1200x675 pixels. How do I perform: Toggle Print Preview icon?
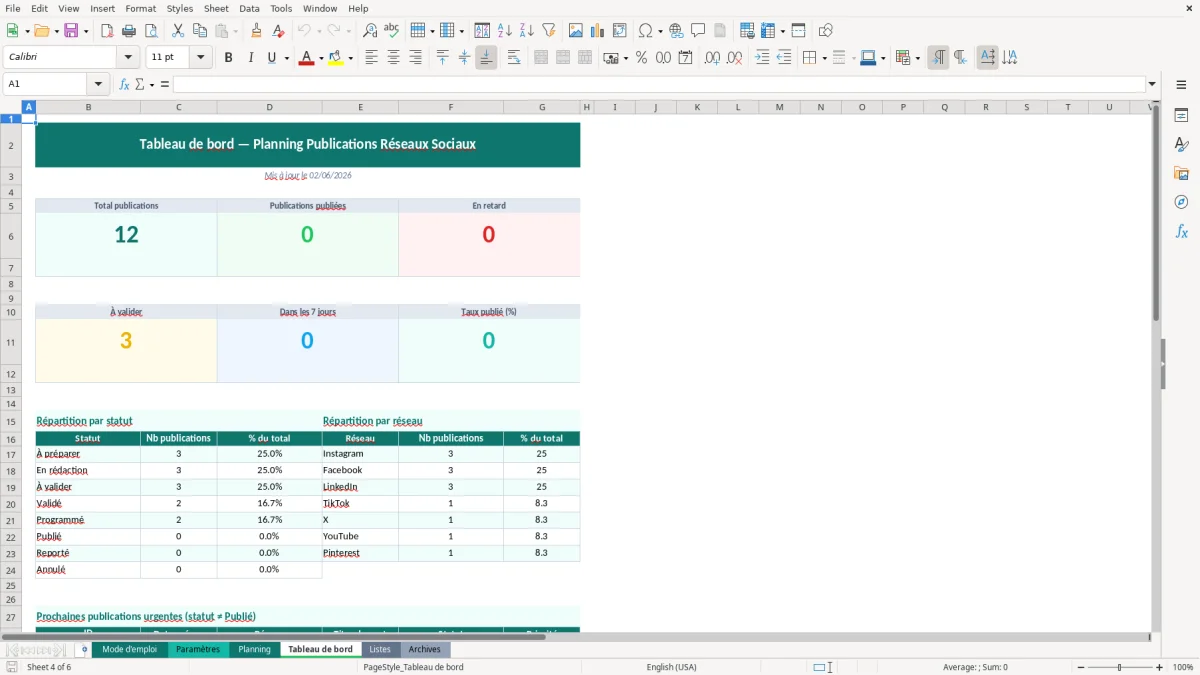tap(151, 31)
